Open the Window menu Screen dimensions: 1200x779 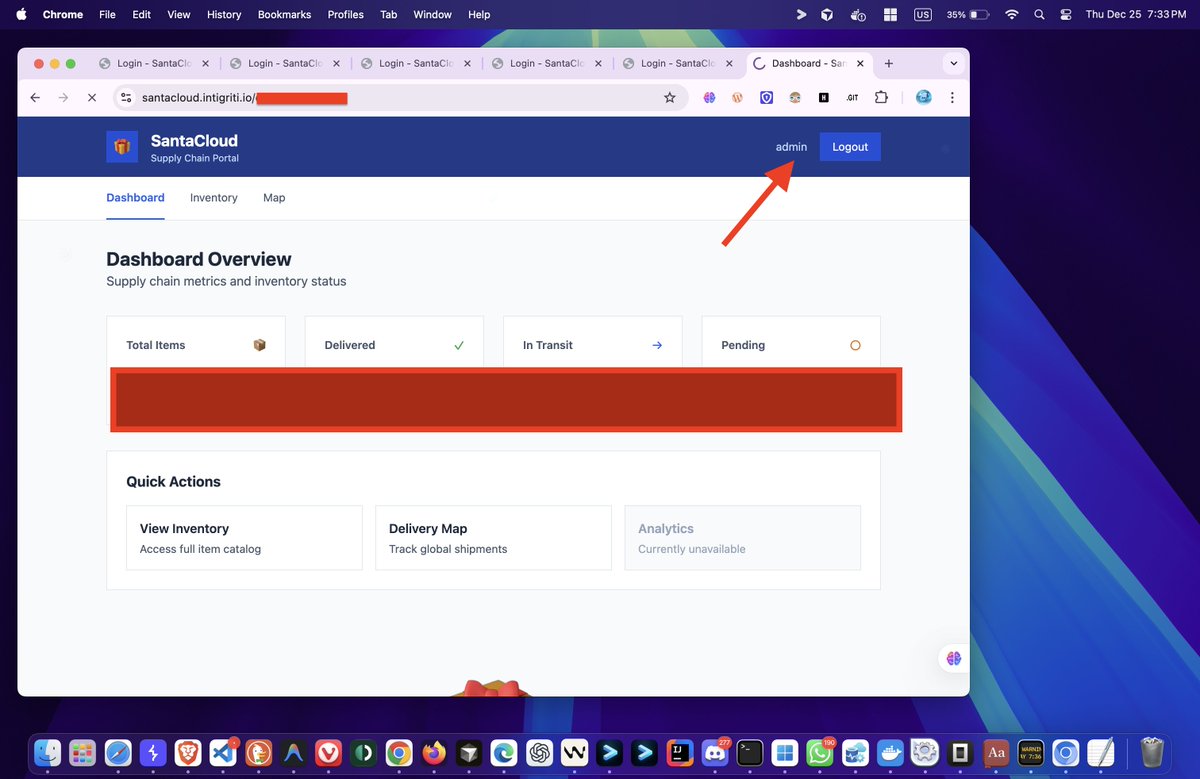pos(432,15)
